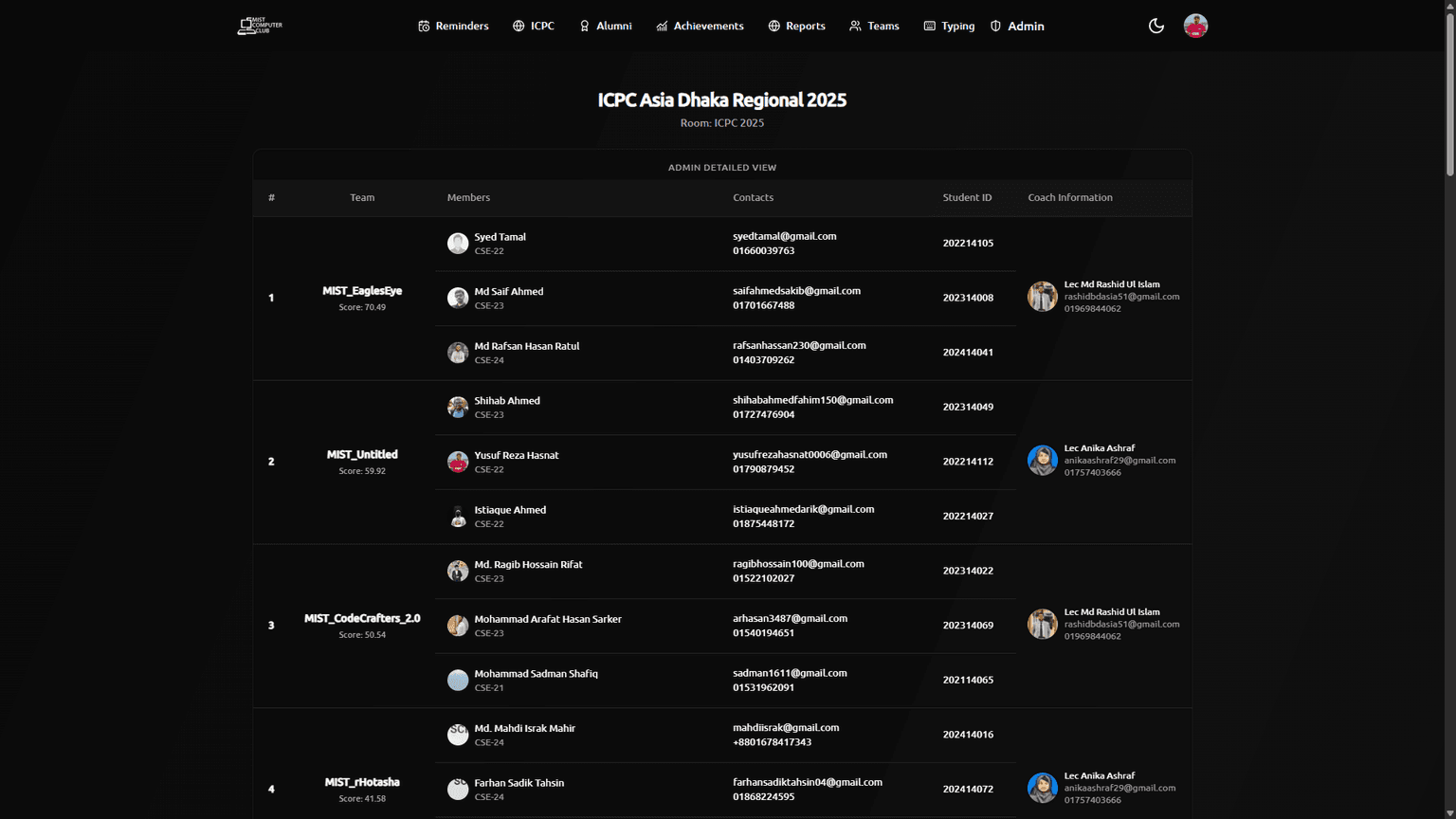Click email rafsanhassan230@gmail.com
The image size is (1456, 819).
[x=799, y=345]
